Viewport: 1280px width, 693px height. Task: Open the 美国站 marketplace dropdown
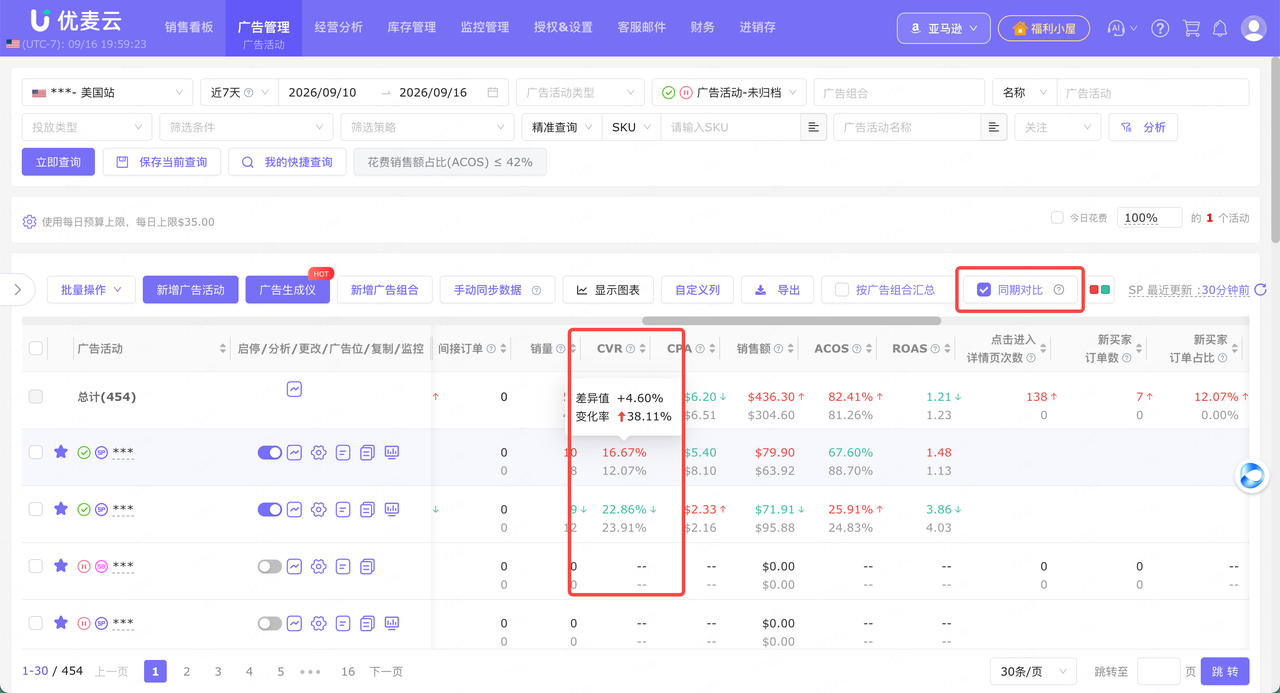108,92
